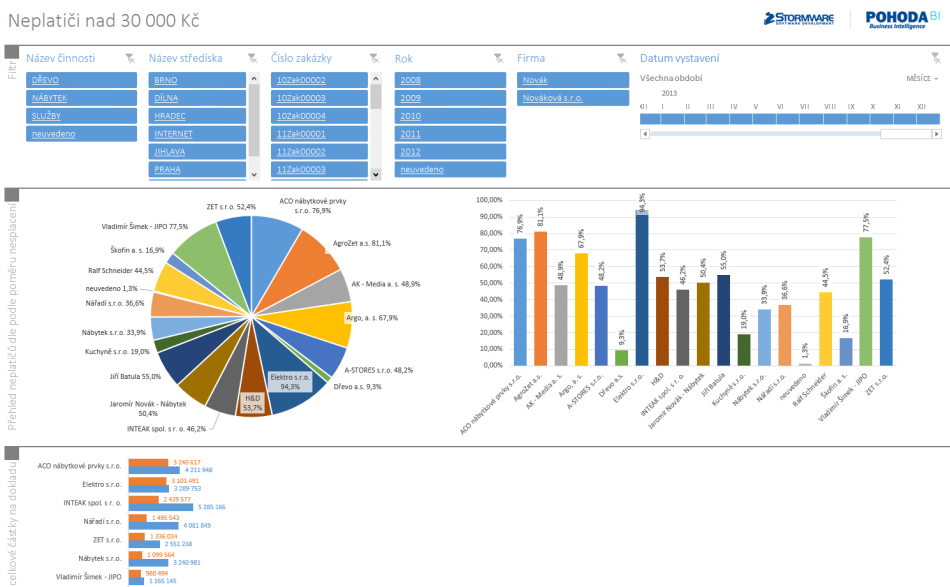Filter by JIHLAVA středisko

197,151
